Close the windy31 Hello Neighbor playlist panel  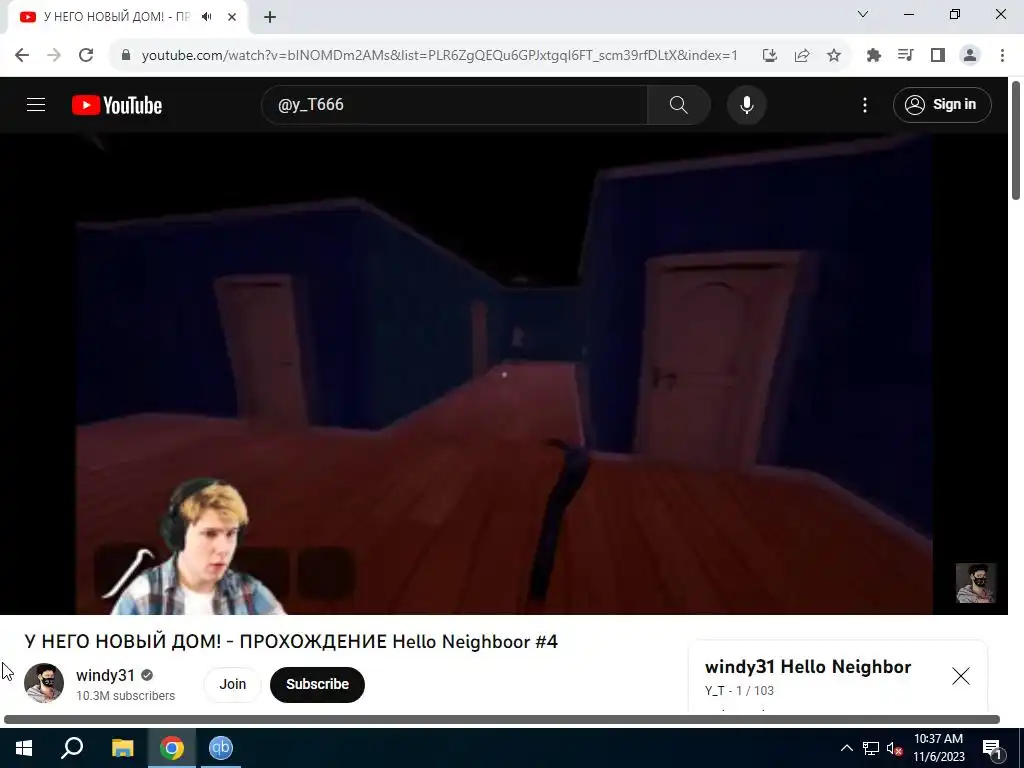(x=961, y=676)
